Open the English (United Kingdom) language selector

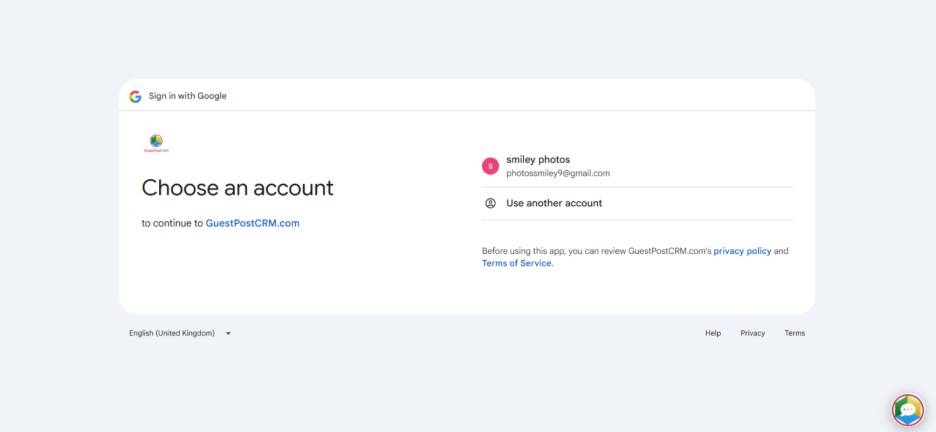(x=172, y=333)
